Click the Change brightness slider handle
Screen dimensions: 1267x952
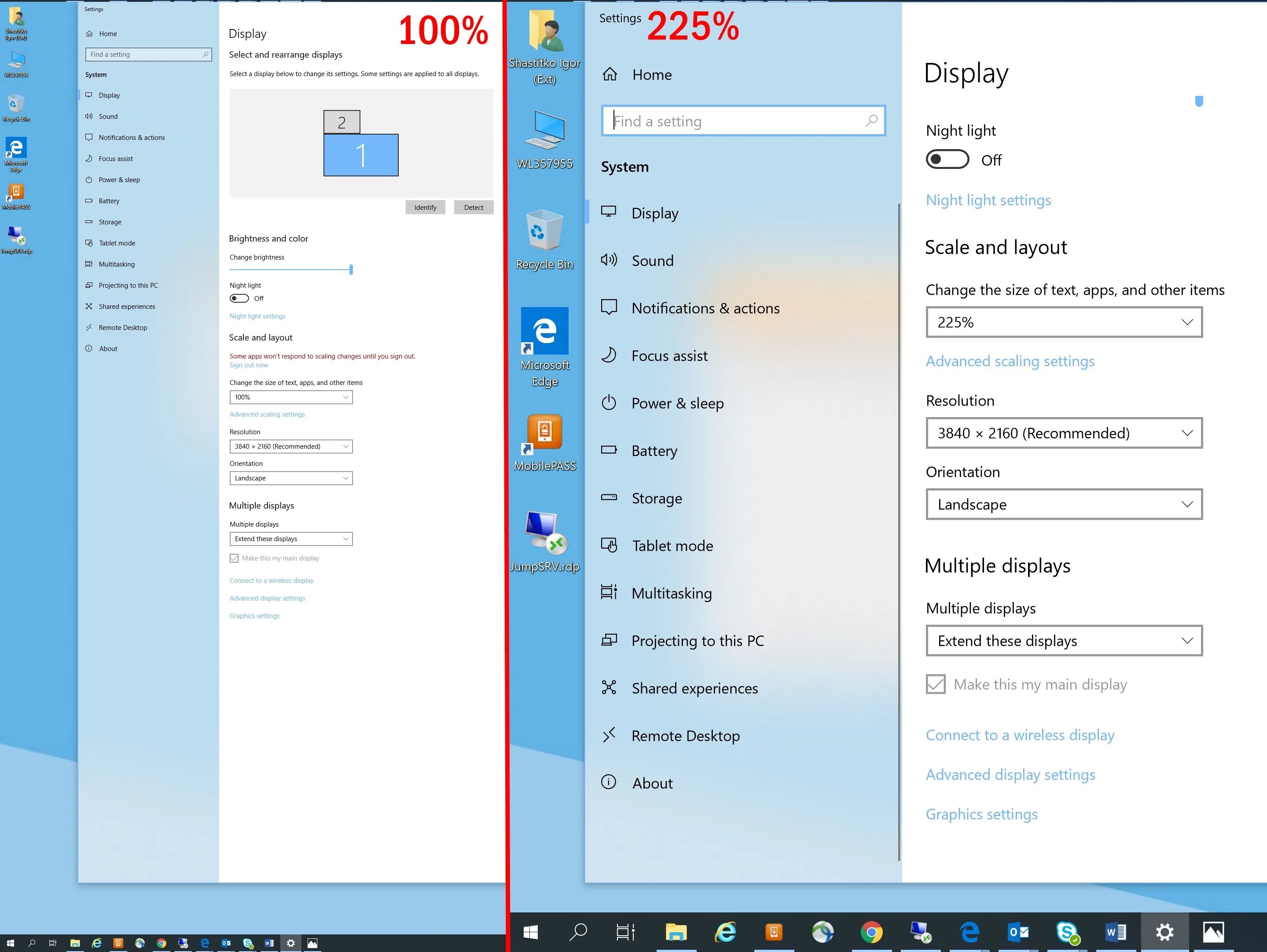[351, 269]
